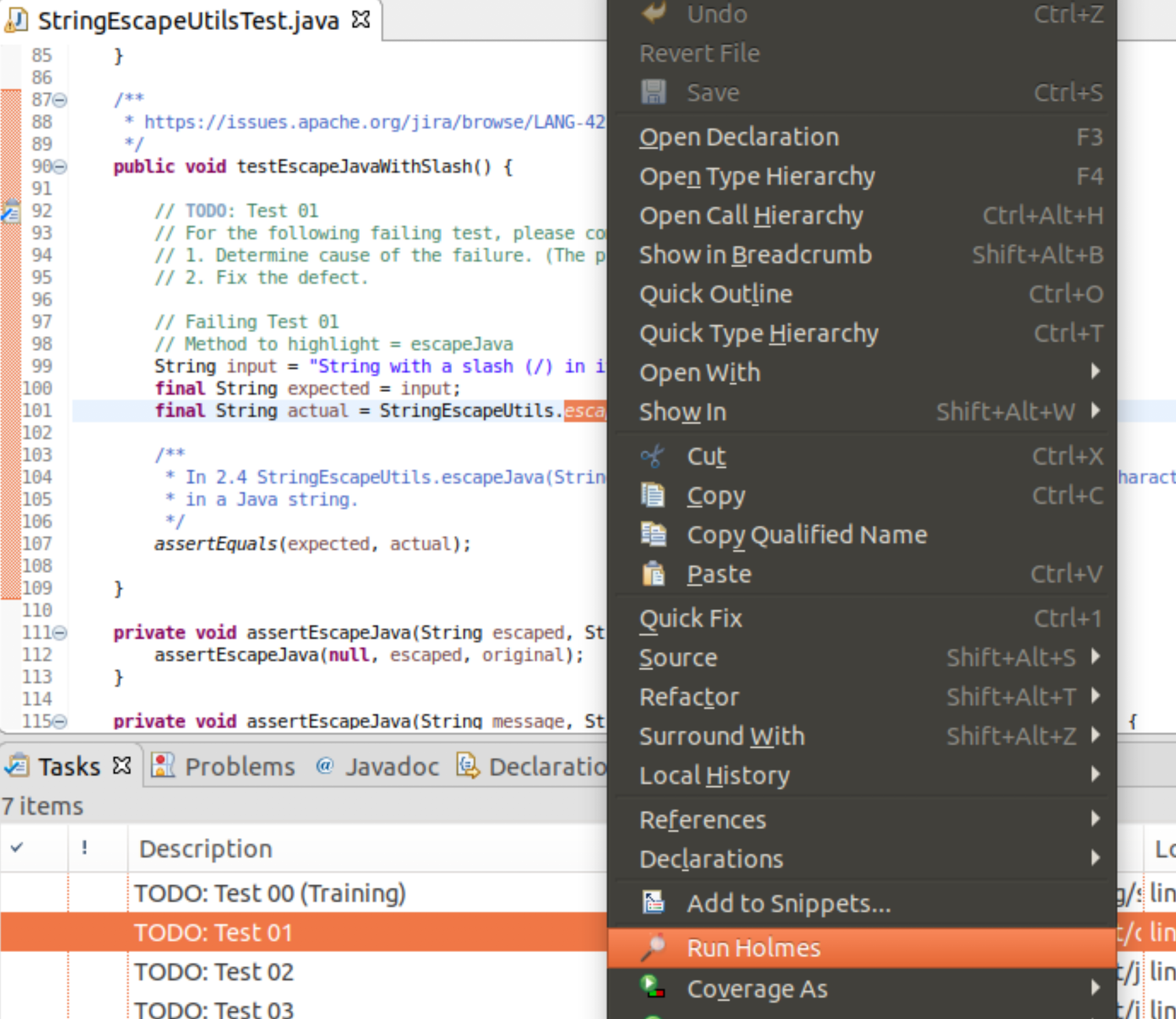
Task: Click the task marker on line 92
Action: click(x=11, y=212)
